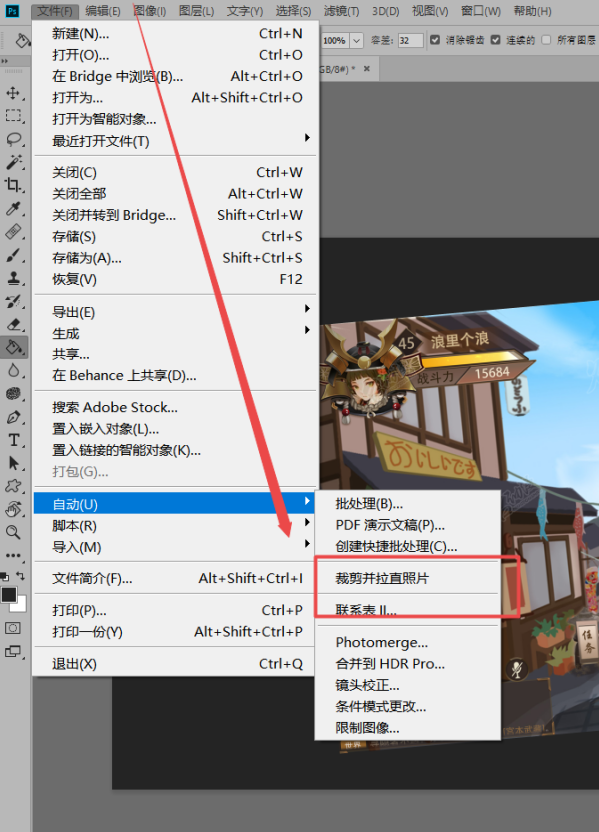Select the Blur tool
This screenshot has width=599, height=832.
(13, 370)
